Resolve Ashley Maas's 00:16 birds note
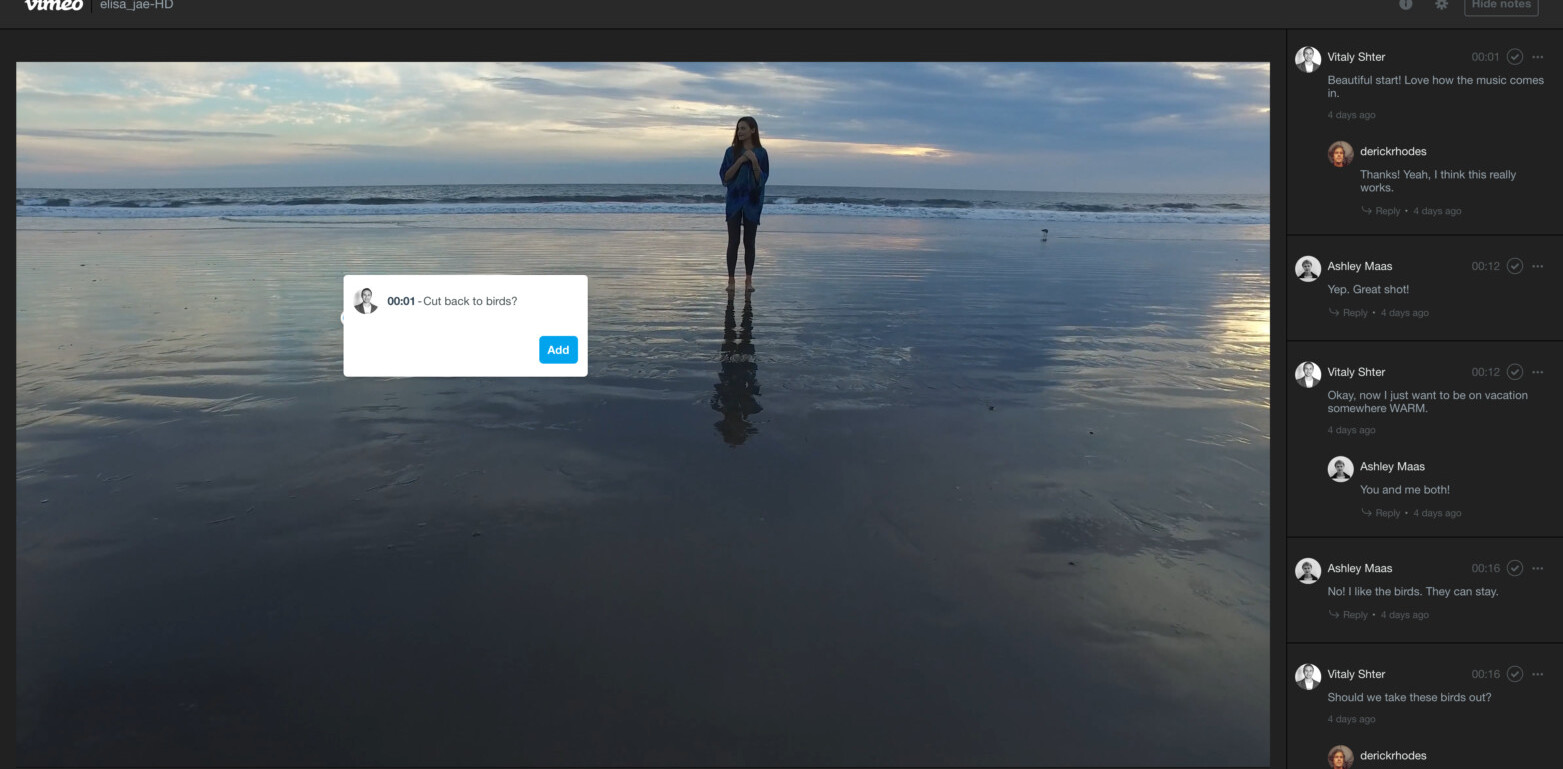This screenshot has height=769, width=1563. [x=1515, y=568]
